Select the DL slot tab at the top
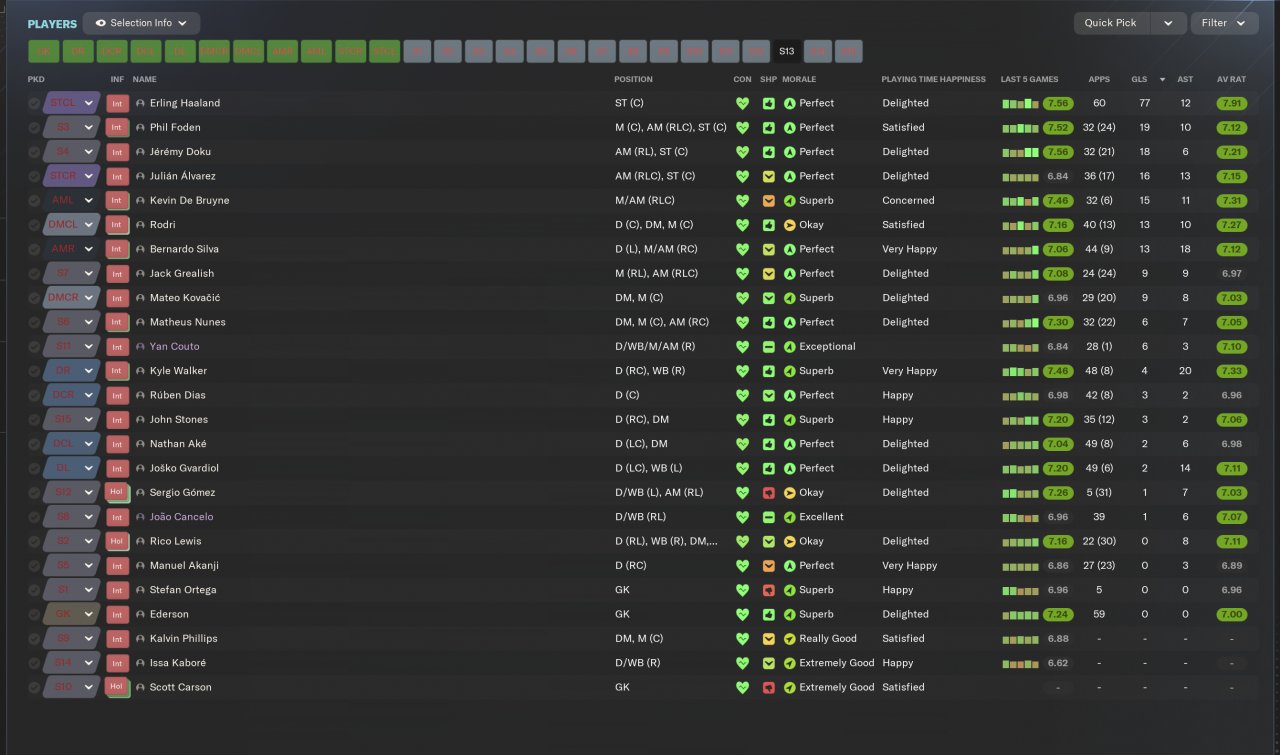 [x=180, y=51]
